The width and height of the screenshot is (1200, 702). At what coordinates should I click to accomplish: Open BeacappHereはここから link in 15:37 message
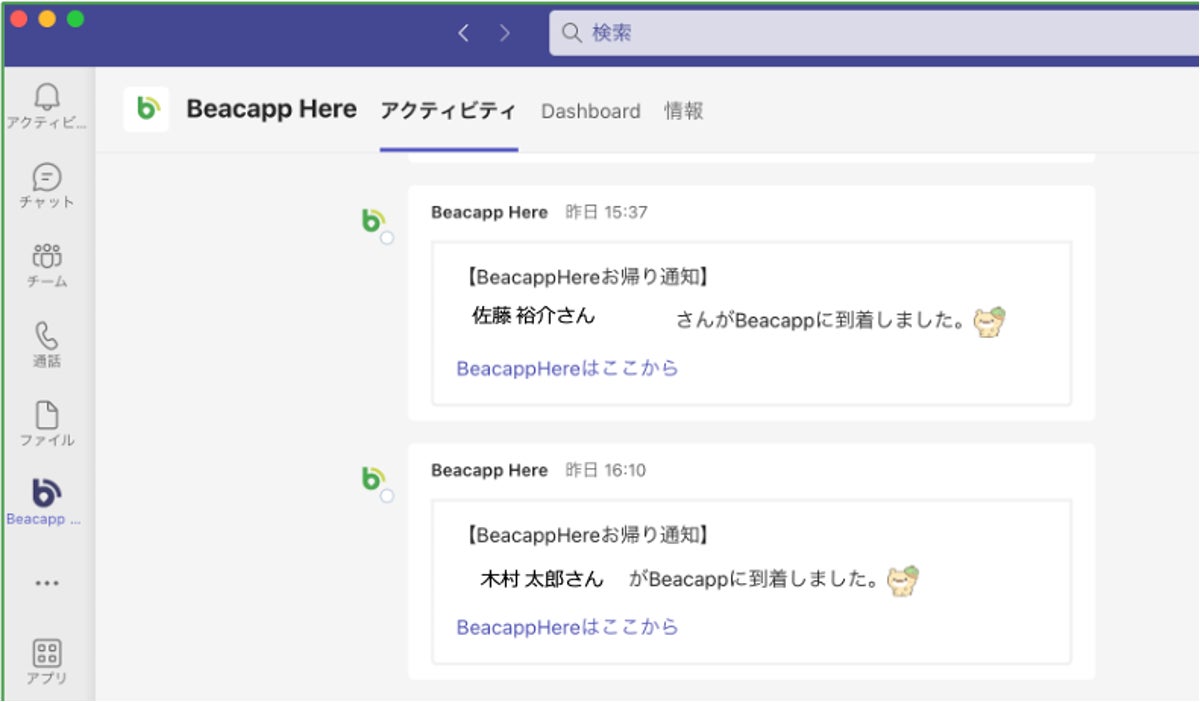pyautogui.click(x=567, y=368)
